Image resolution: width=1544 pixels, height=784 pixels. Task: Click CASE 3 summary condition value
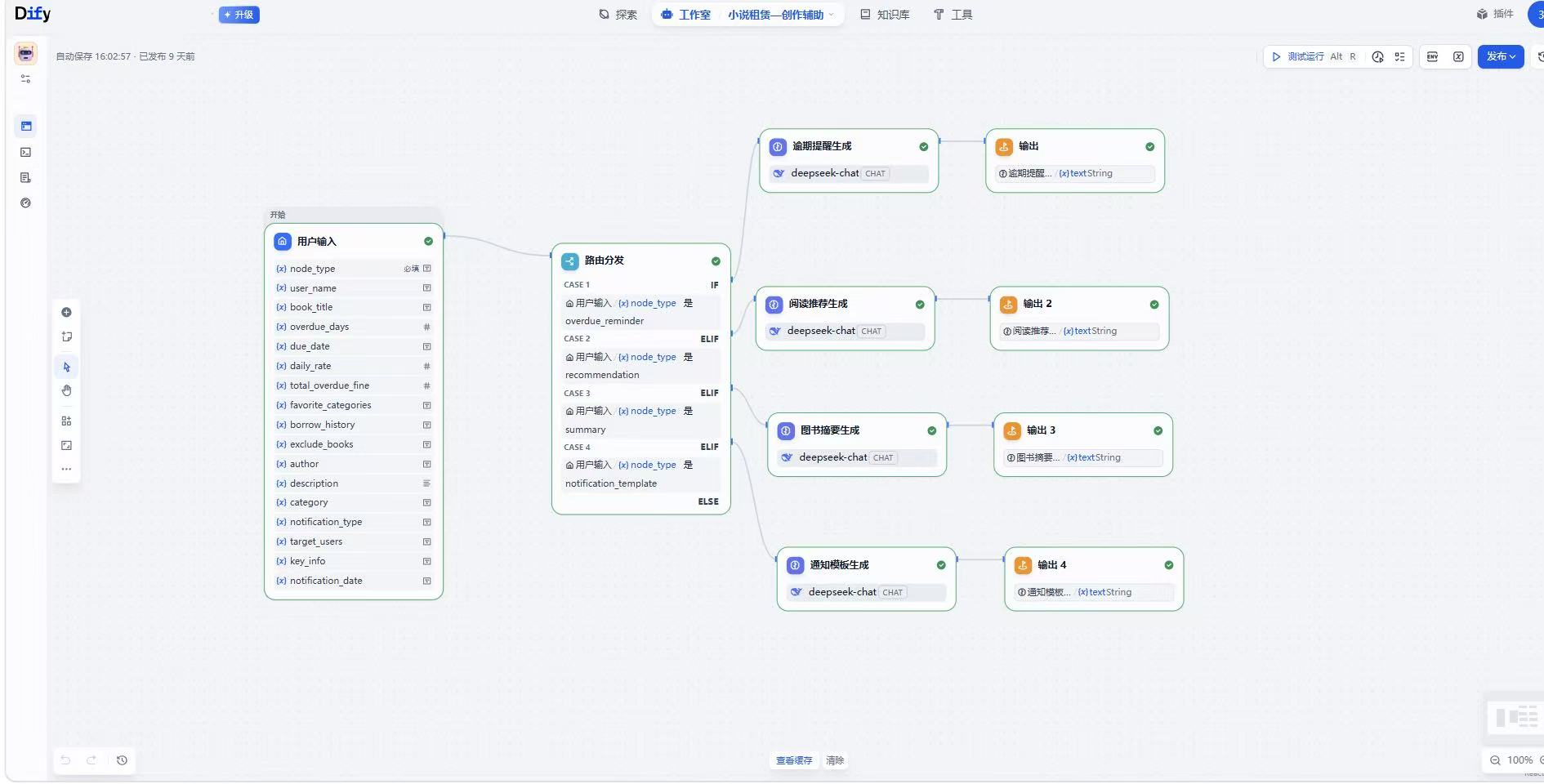click(586, 430)
